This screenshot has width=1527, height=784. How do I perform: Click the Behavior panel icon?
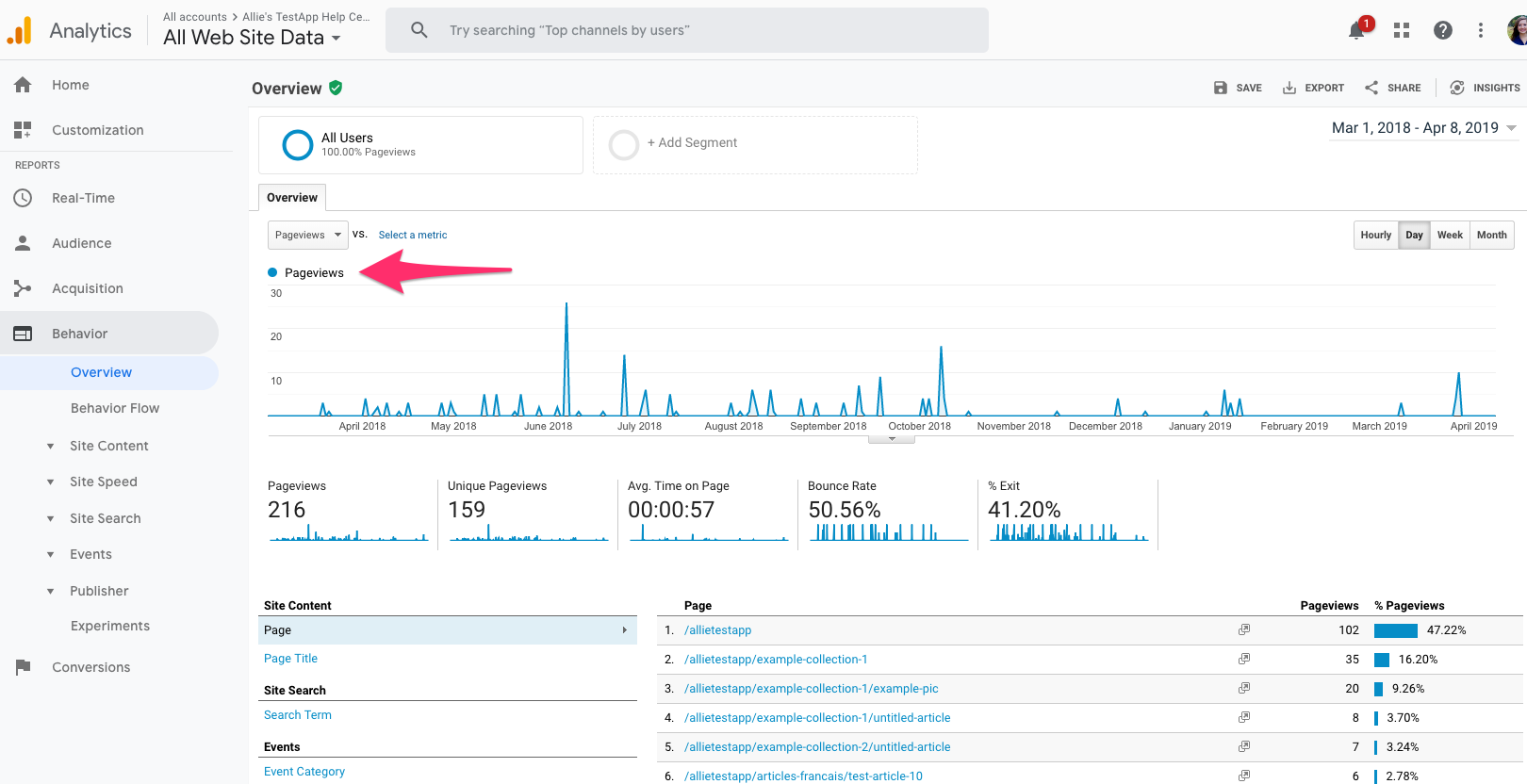coord(23,334)
